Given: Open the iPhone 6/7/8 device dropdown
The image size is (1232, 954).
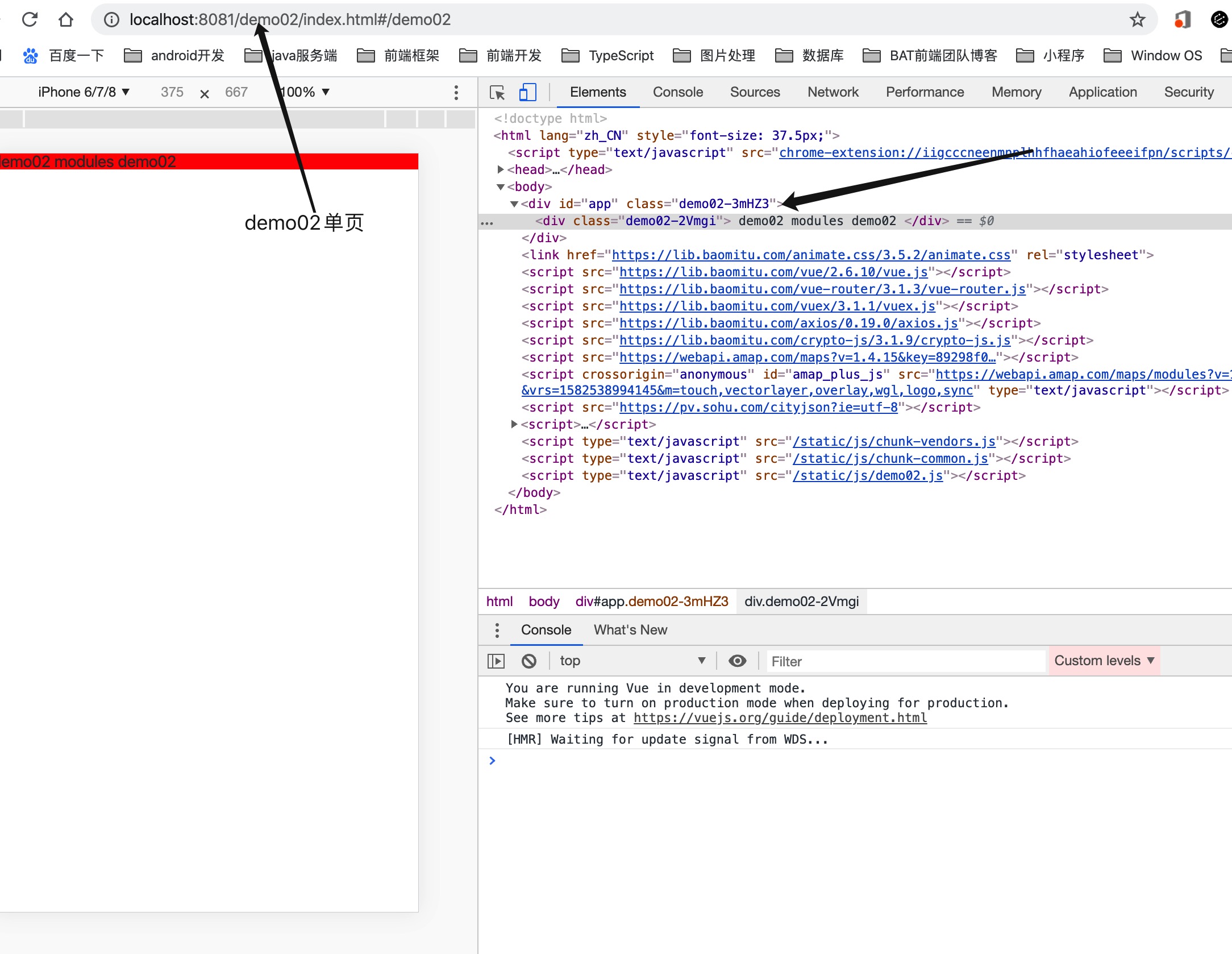Looking at the screenshot, I should click(84, 92).
